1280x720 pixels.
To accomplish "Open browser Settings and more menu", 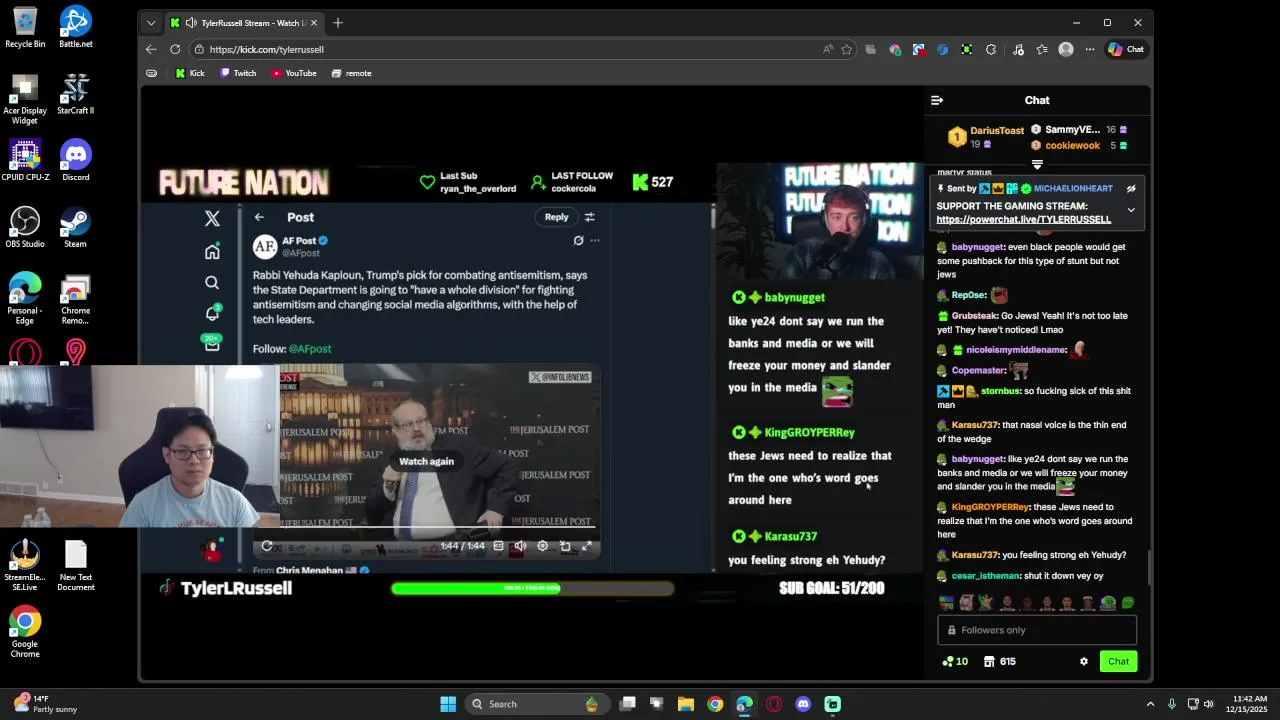I will point(1088,49).
